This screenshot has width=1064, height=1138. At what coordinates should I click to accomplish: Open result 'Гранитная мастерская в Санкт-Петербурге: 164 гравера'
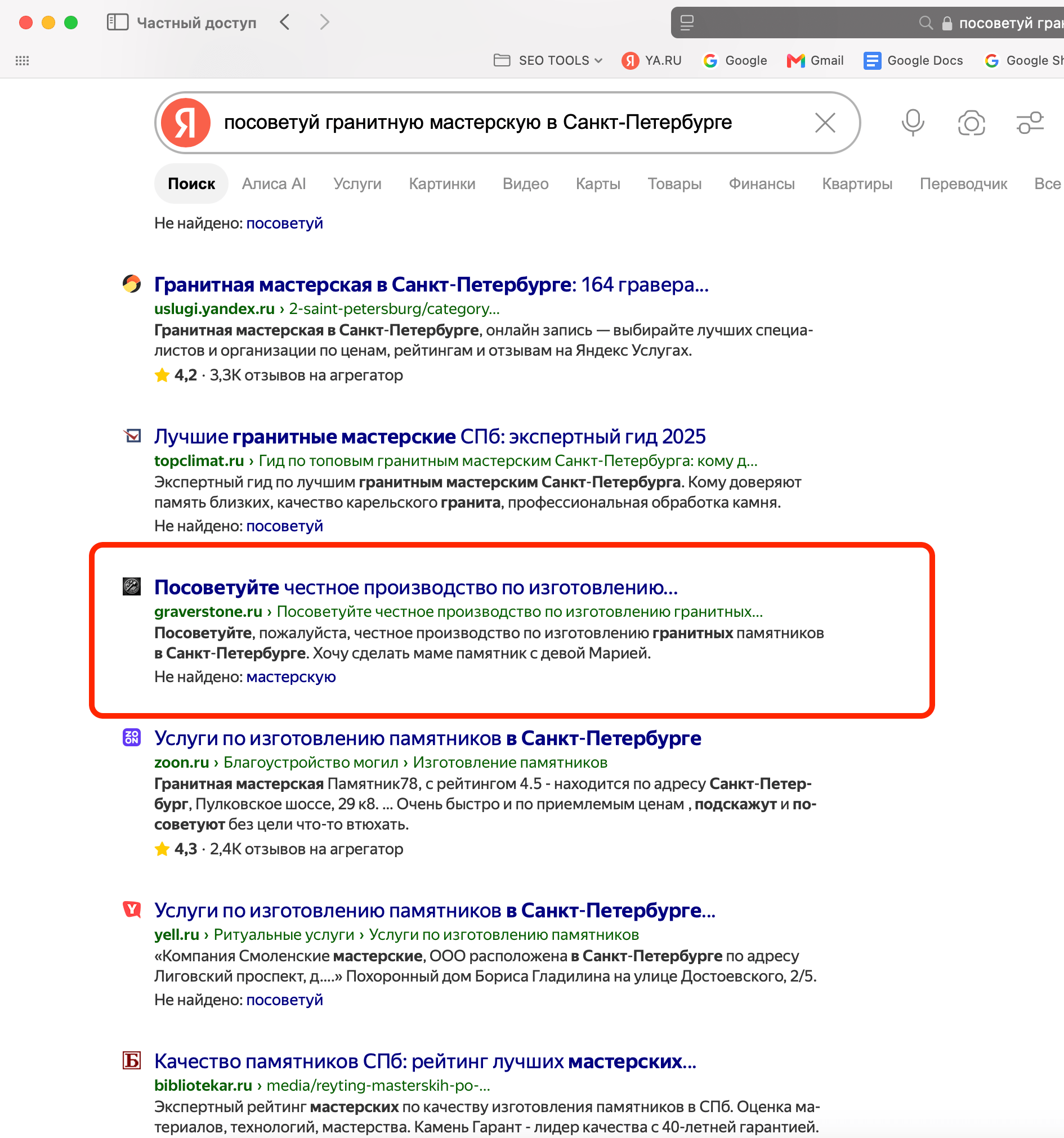point(431,285)
